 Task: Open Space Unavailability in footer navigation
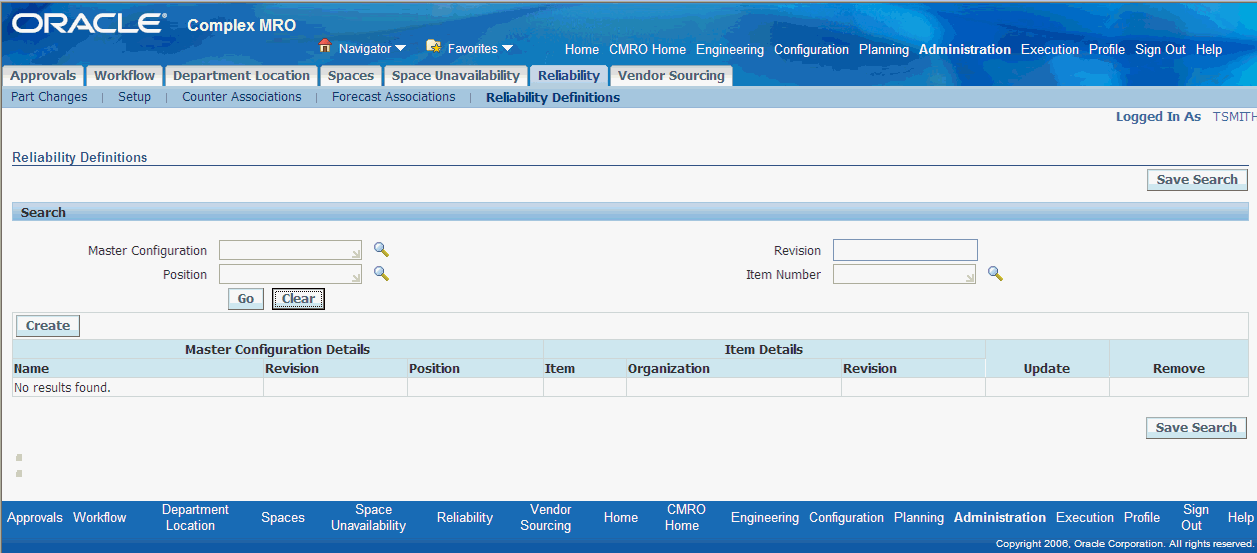368,518
